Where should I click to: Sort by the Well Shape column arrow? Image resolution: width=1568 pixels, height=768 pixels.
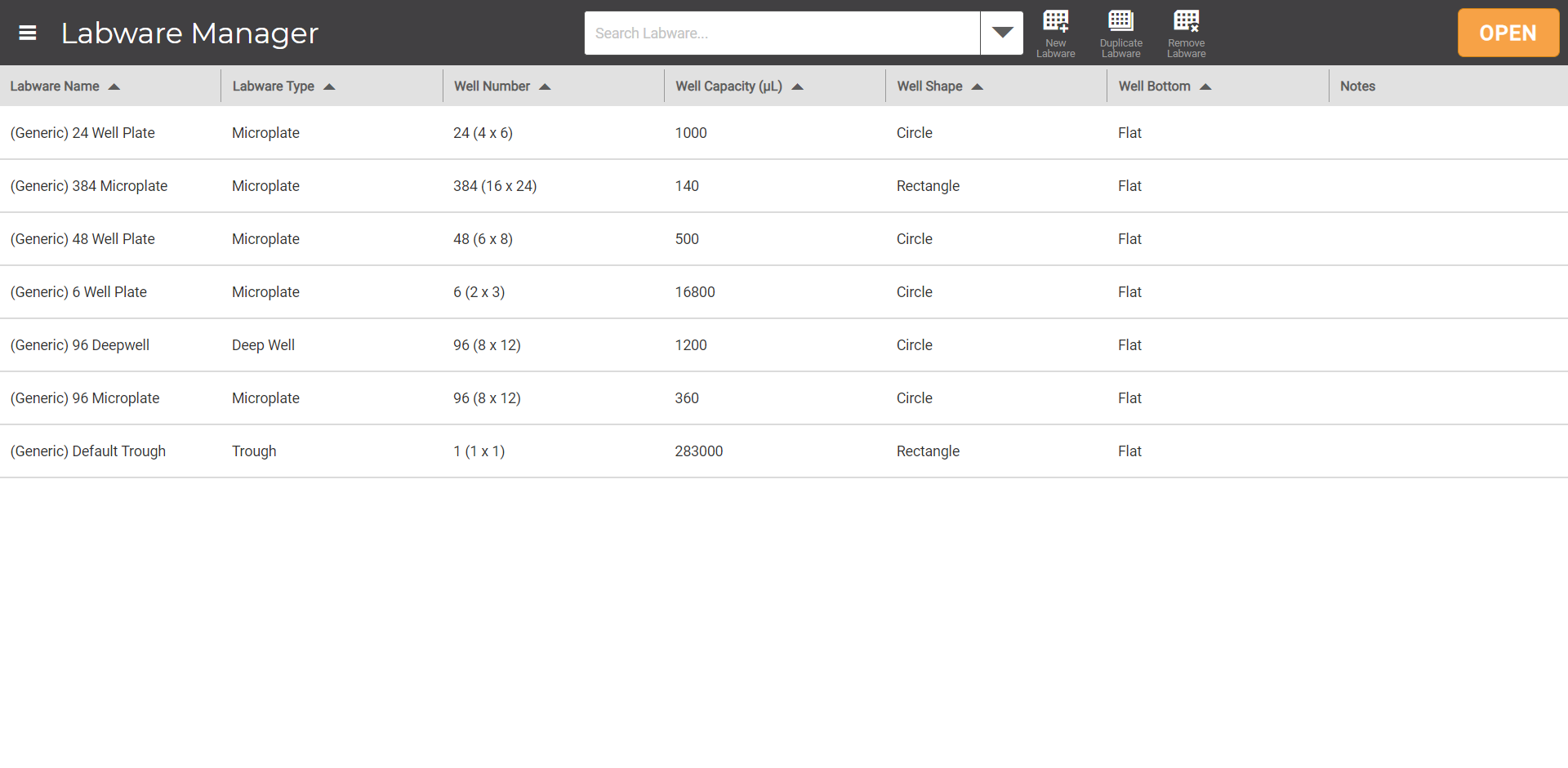(x=978, y=86)
